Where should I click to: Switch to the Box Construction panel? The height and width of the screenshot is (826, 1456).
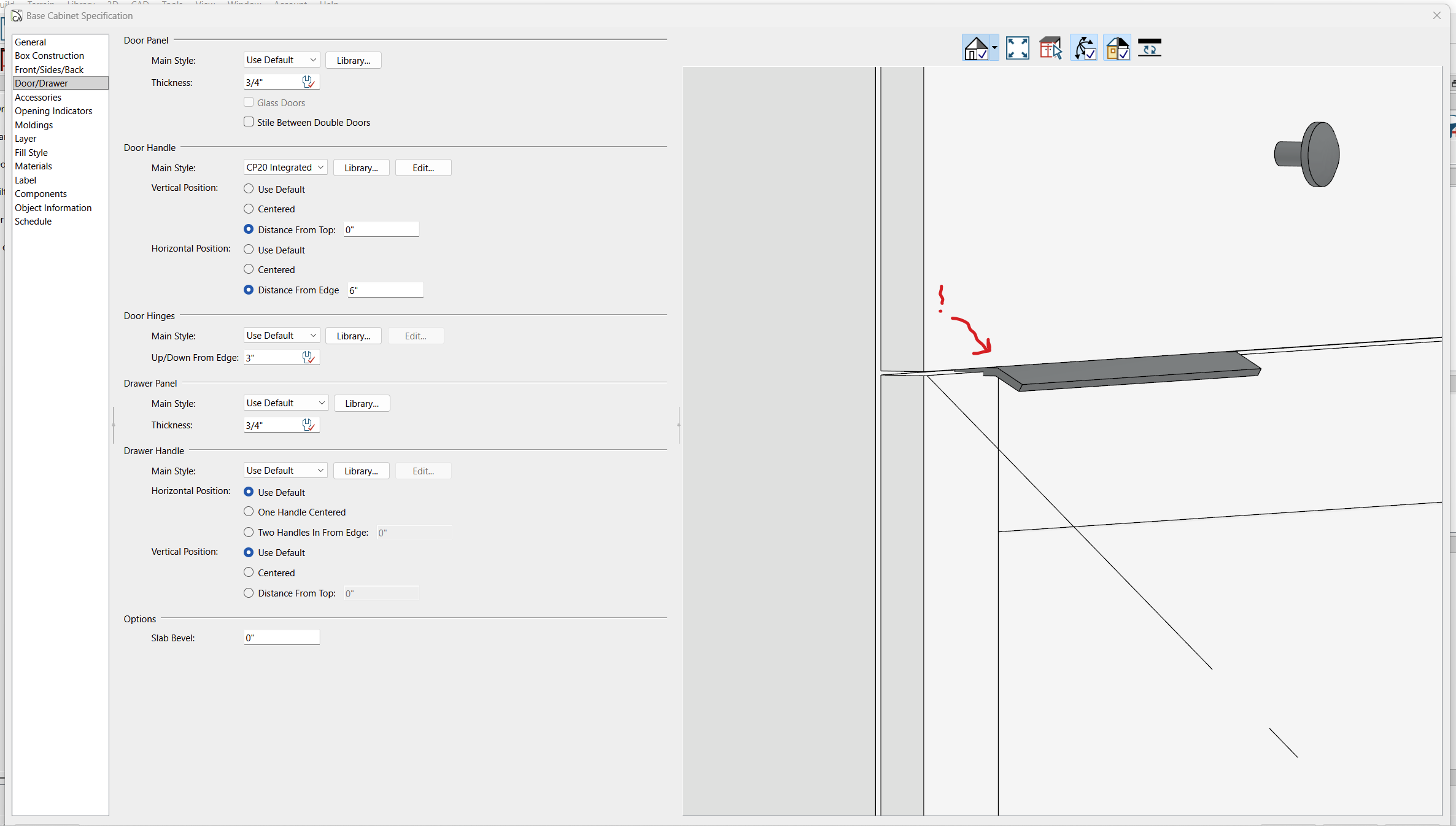coord(49,56)
